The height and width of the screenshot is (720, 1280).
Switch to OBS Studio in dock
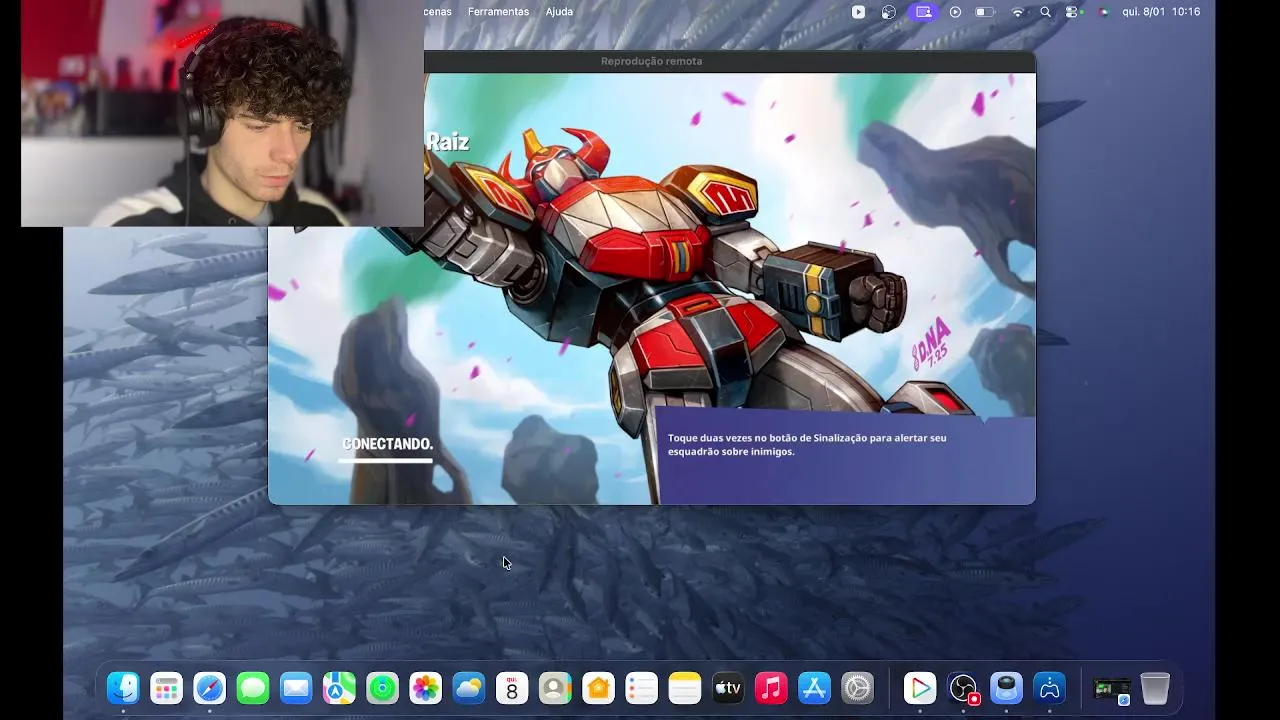(963, 688)
